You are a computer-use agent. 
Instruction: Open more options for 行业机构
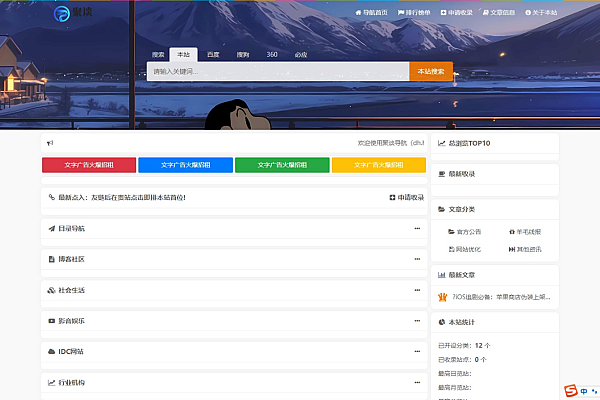(417, 382)
